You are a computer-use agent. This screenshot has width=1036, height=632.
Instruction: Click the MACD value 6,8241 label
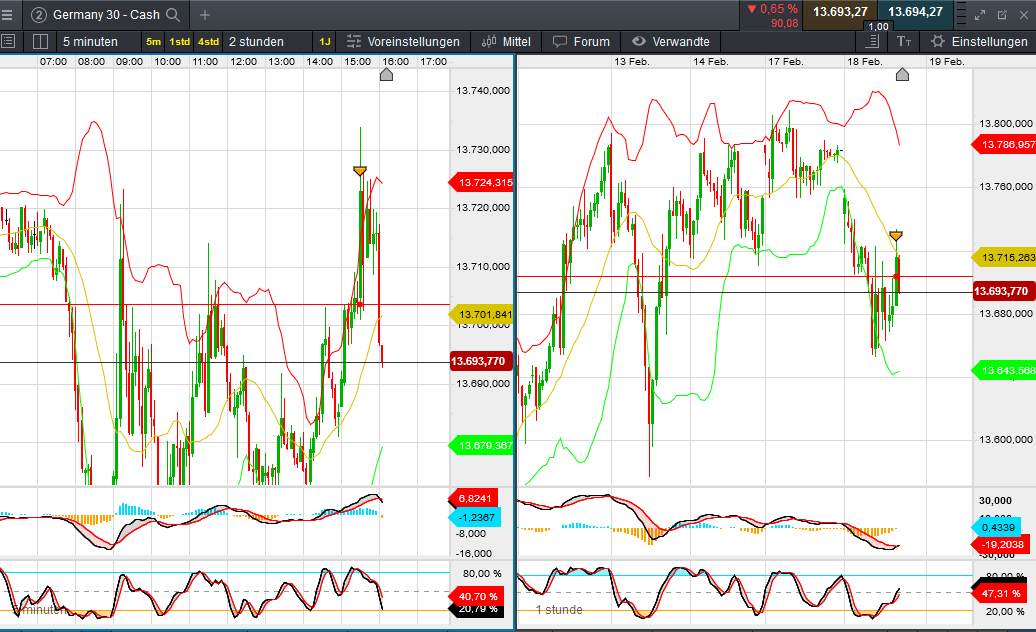pos(474,499)
